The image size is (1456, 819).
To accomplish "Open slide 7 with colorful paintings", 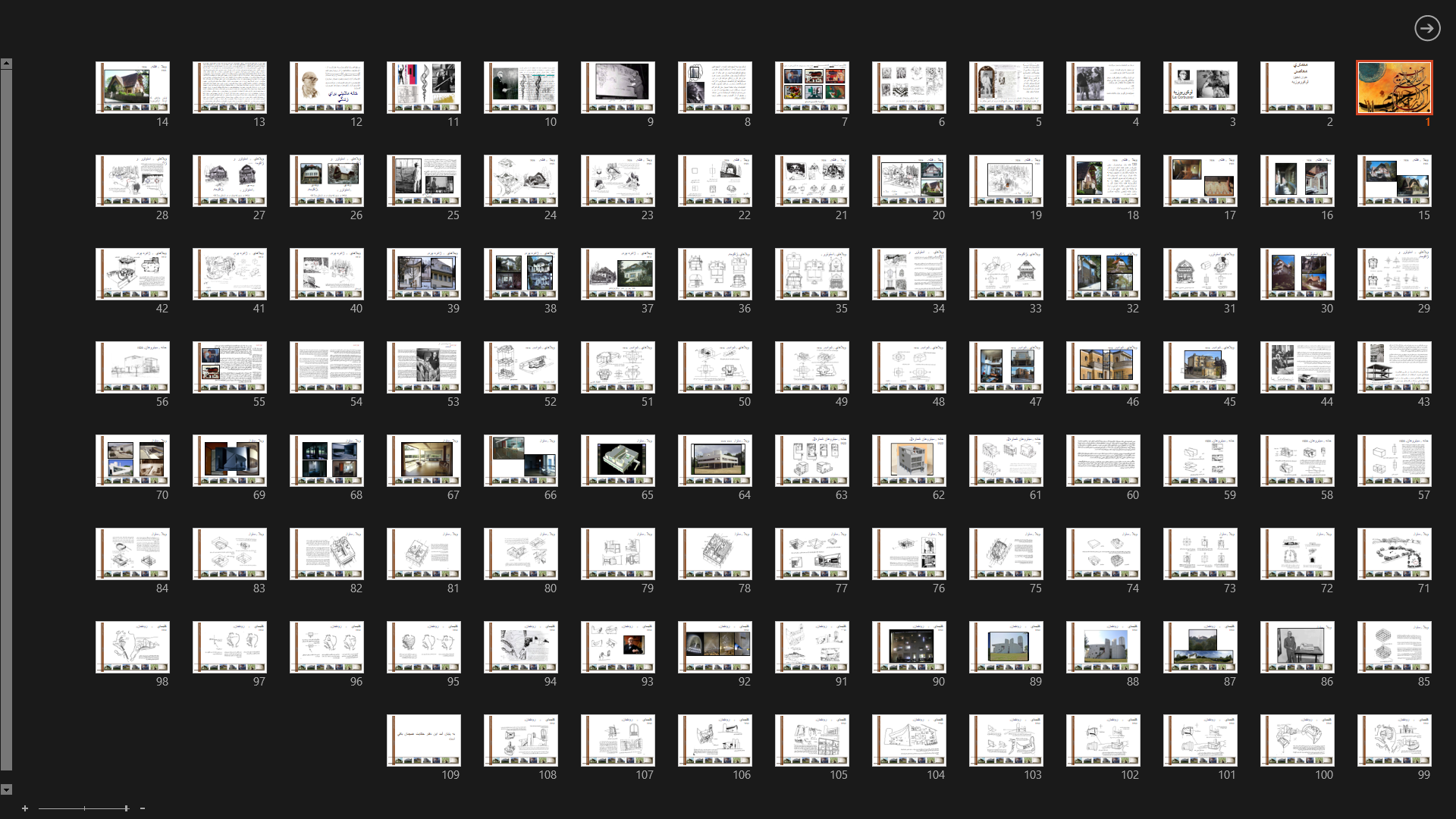I will (x=811, y=88).
